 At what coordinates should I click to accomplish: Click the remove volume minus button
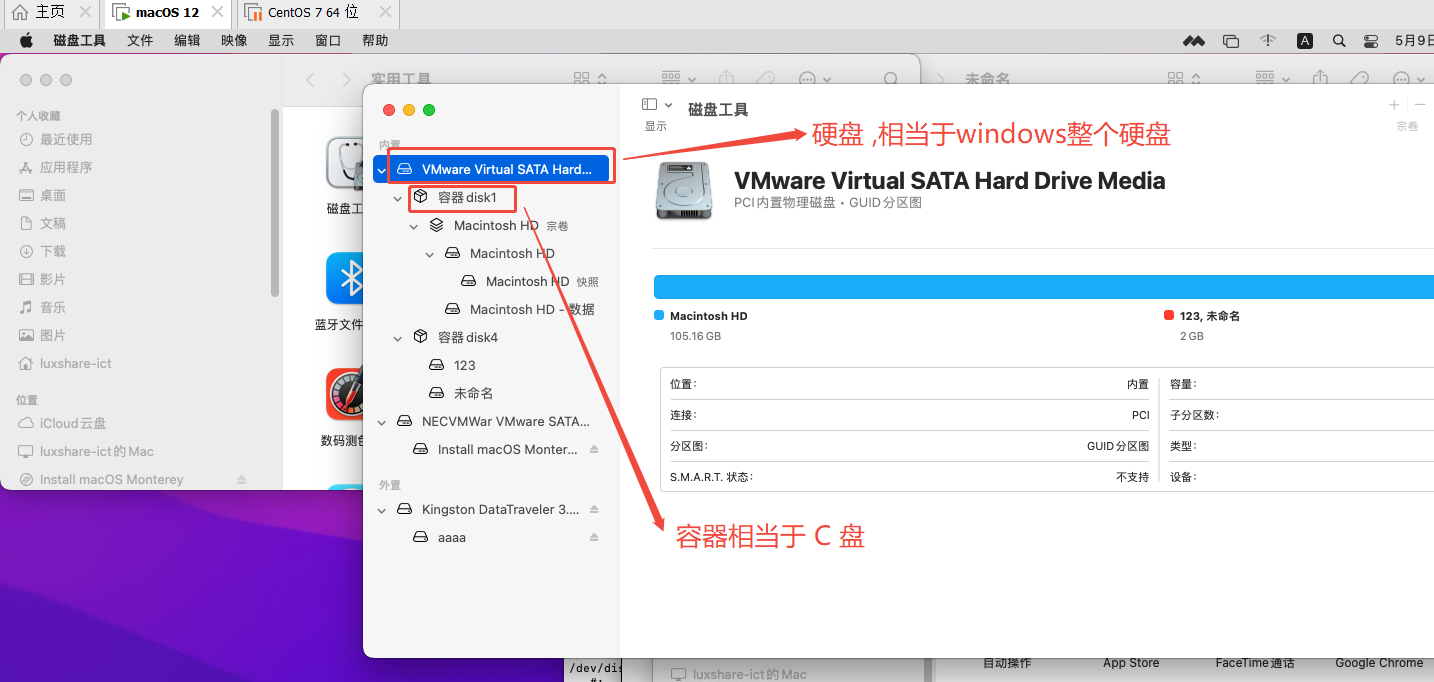click(x=1420, y=105)
